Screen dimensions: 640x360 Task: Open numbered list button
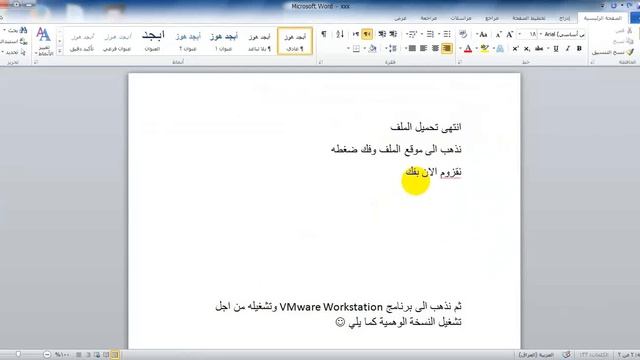coord(430,34)
